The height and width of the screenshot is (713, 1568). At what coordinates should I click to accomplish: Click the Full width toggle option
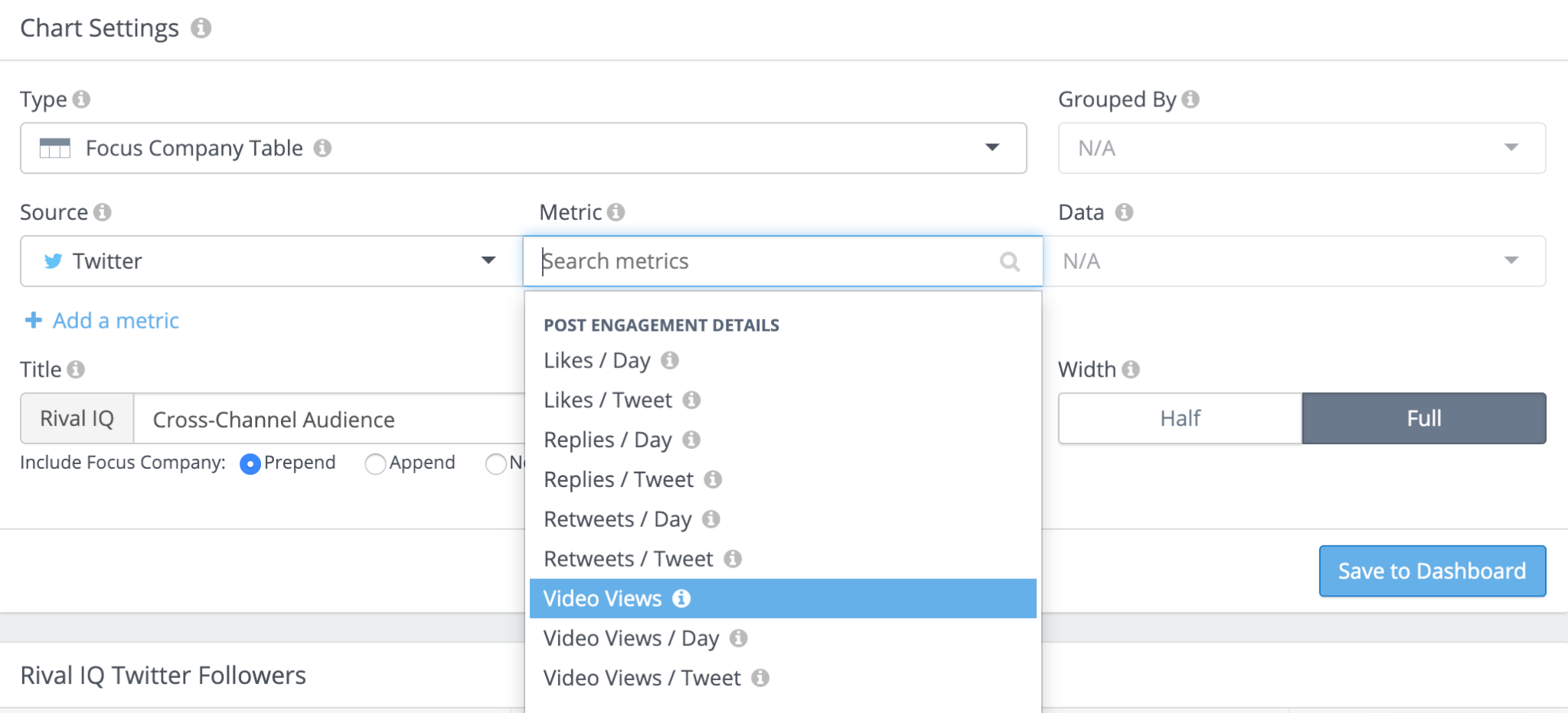click(1423, 418)
